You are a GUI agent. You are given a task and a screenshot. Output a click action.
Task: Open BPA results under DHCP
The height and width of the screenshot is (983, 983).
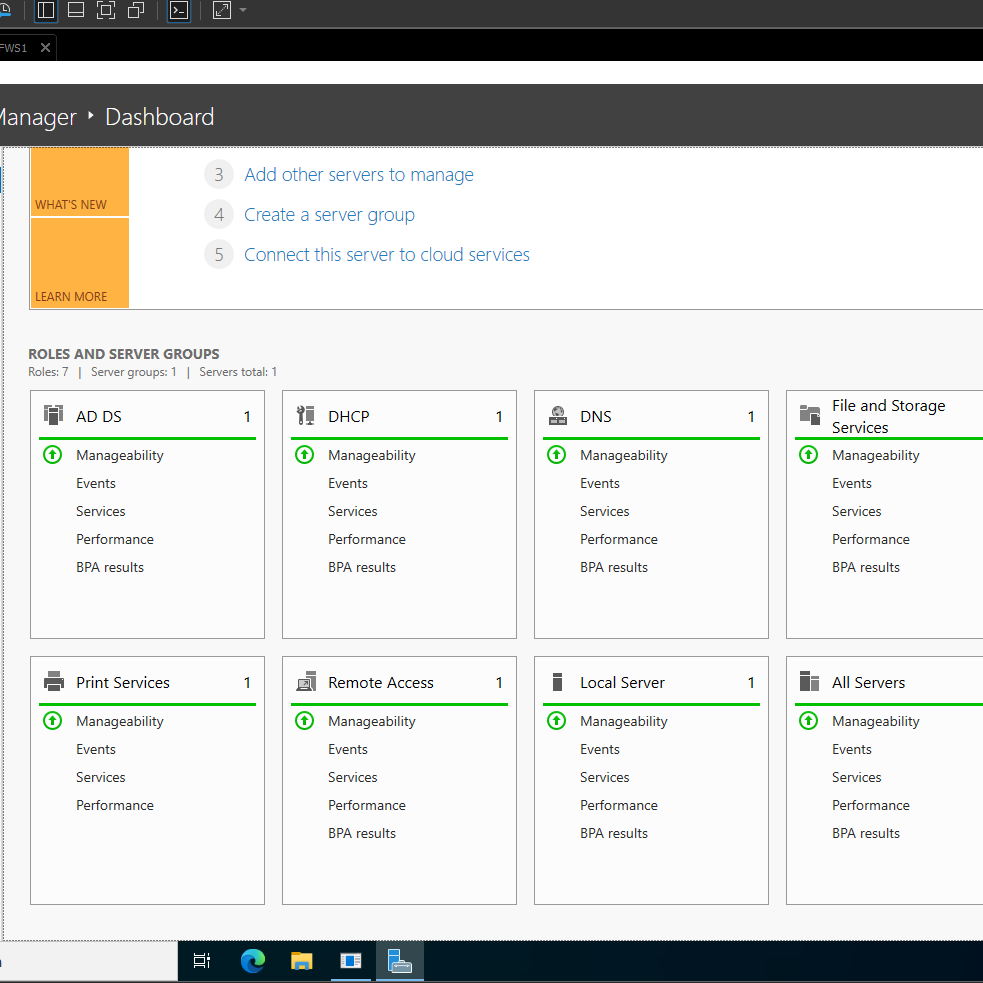click(362, 567)
